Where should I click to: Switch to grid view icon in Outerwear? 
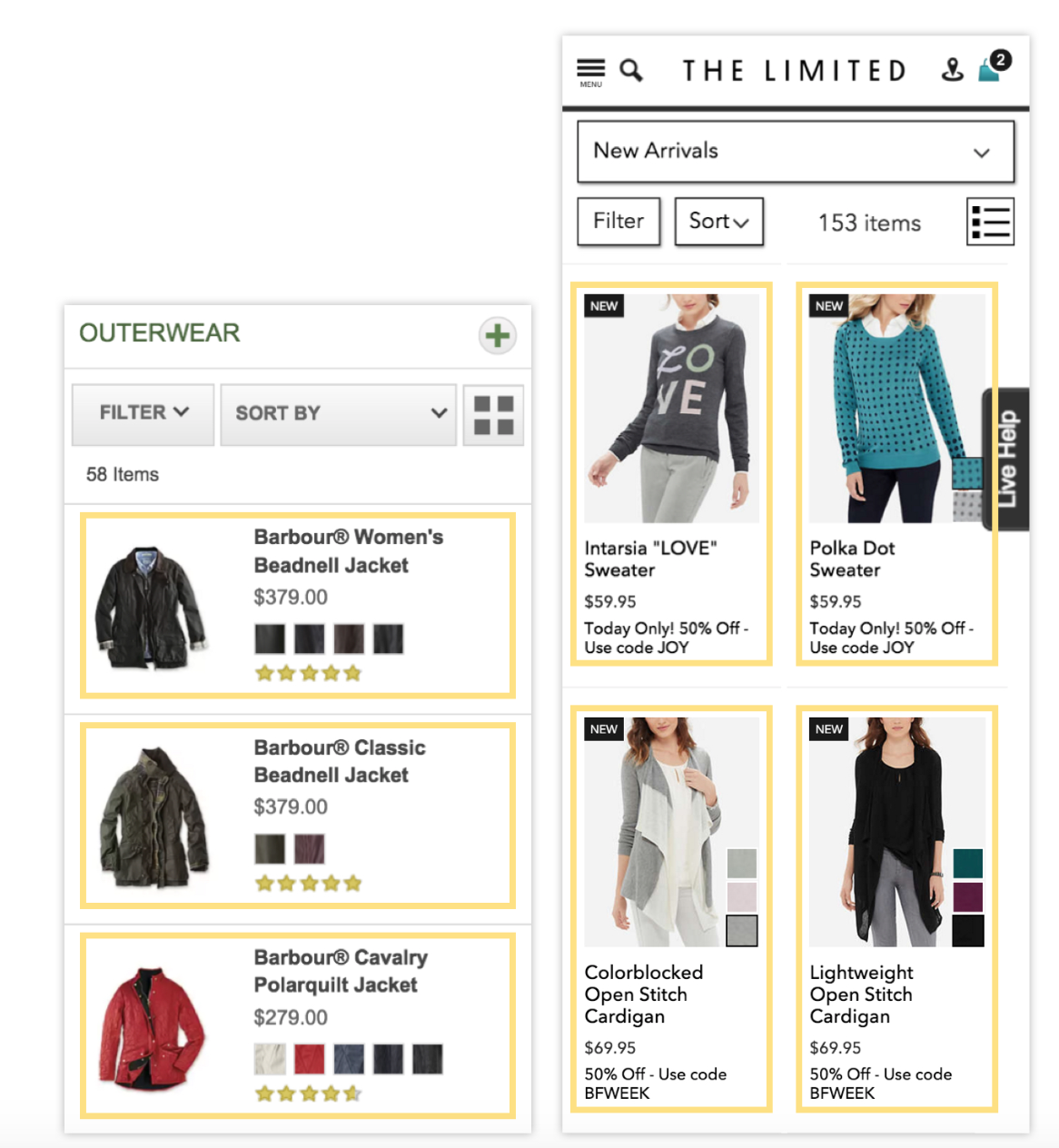point(493,415)
